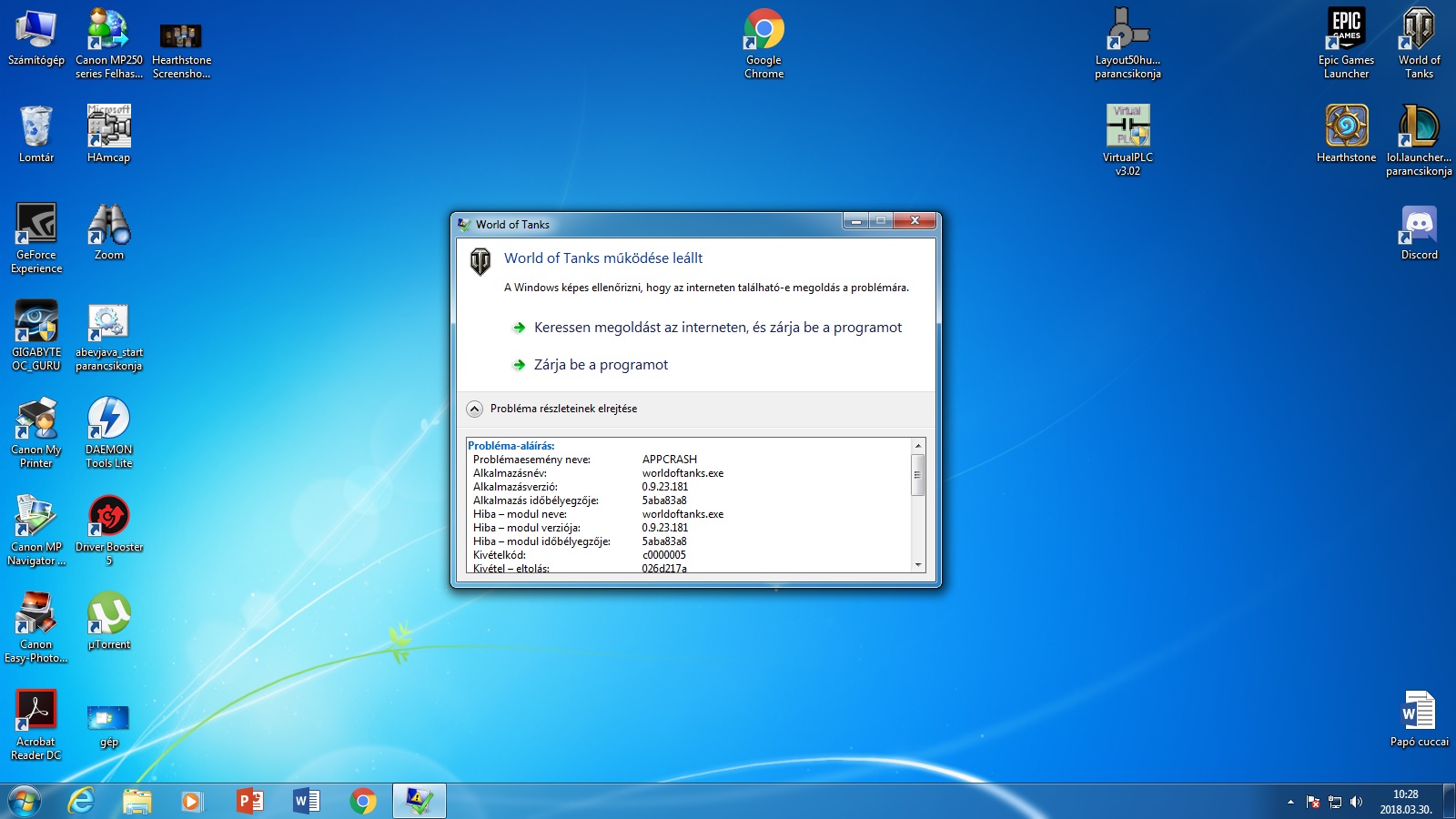
Task: Click the details box scrollbar thumb
Action: (x=918, y=475)
